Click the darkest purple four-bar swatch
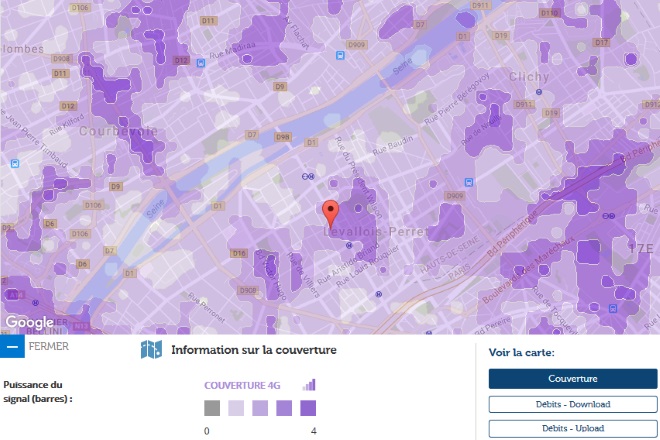 (308, 408)
